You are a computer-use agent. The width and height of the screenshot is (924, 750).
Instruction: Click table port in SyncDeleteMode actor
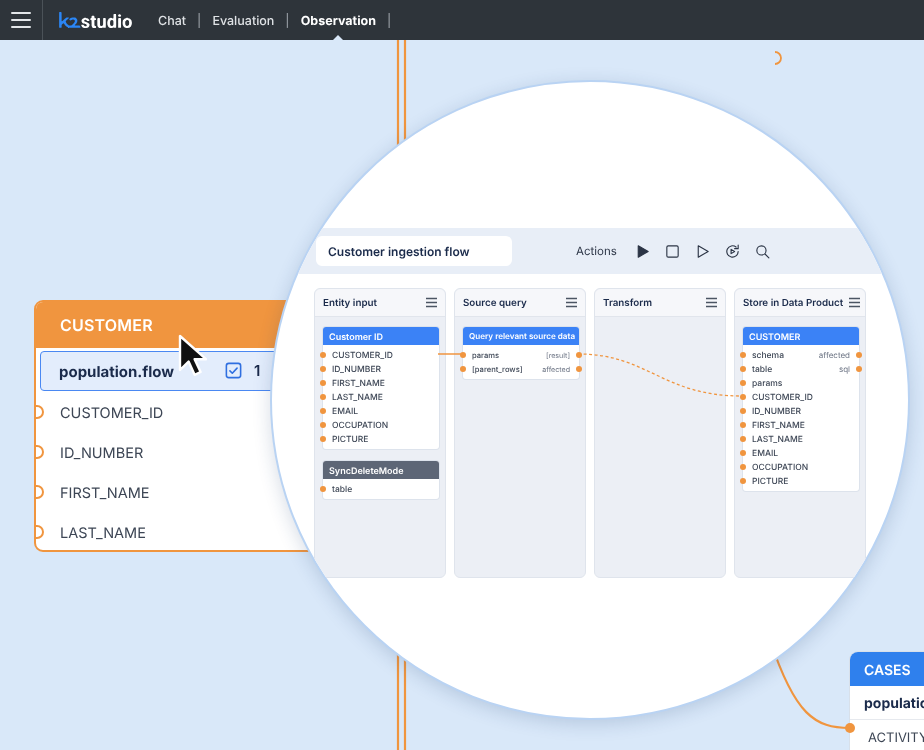323,489
